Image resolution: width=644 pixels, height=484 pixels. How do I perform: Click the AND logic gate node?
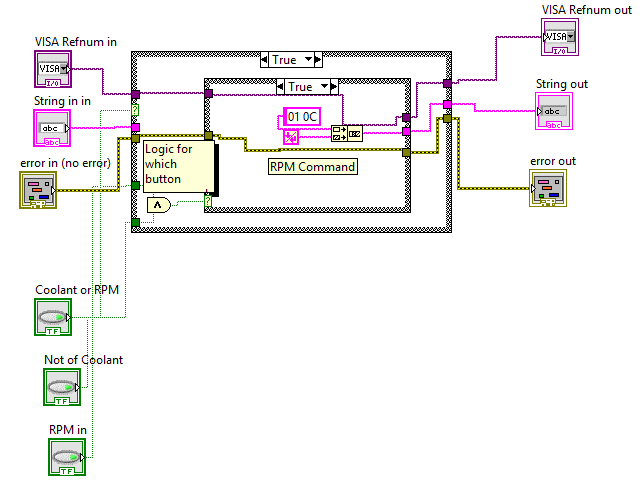tap(159, 205)
